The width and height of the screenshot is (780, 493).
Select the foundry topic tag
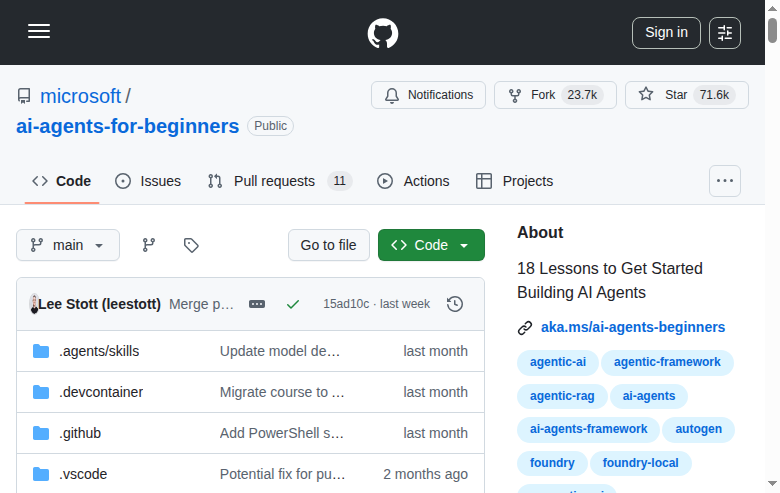(552, 463)
